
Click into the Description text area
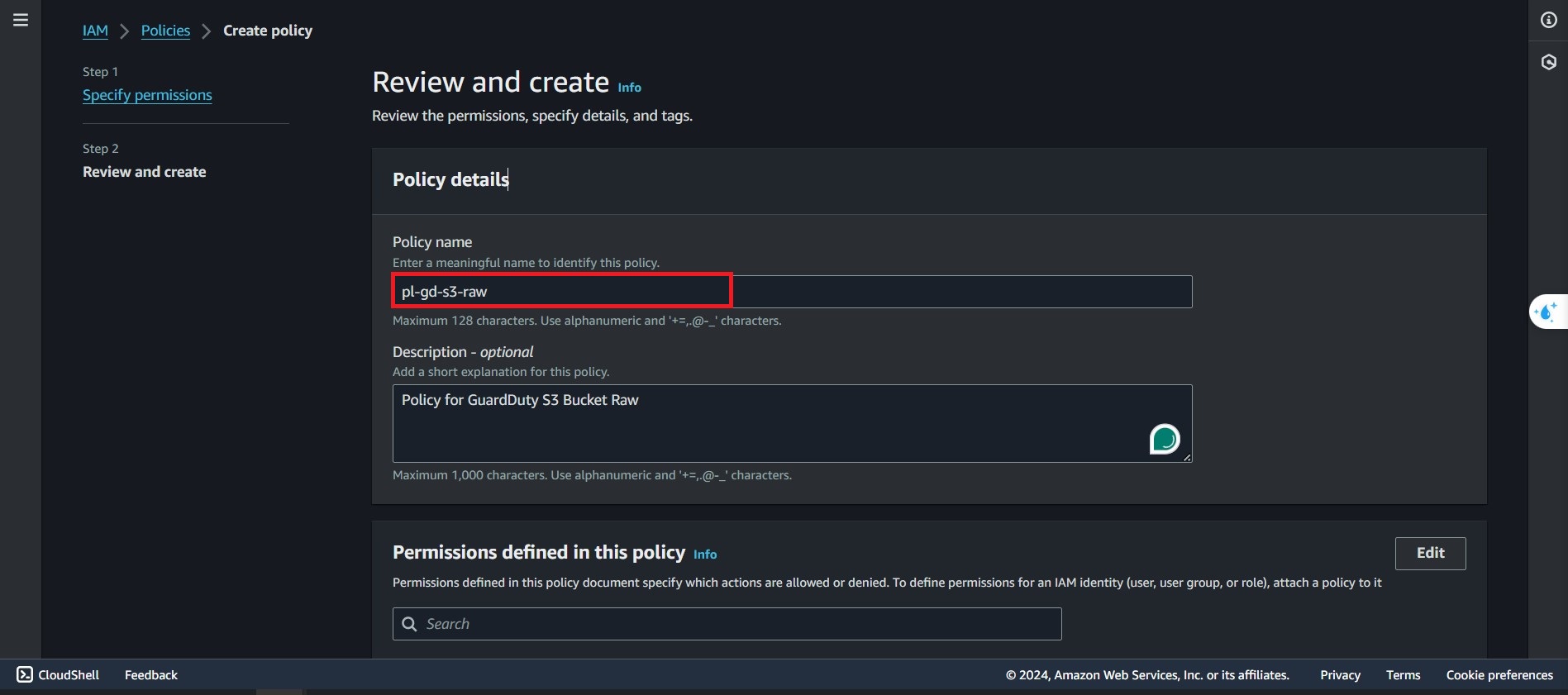(769, 423)
